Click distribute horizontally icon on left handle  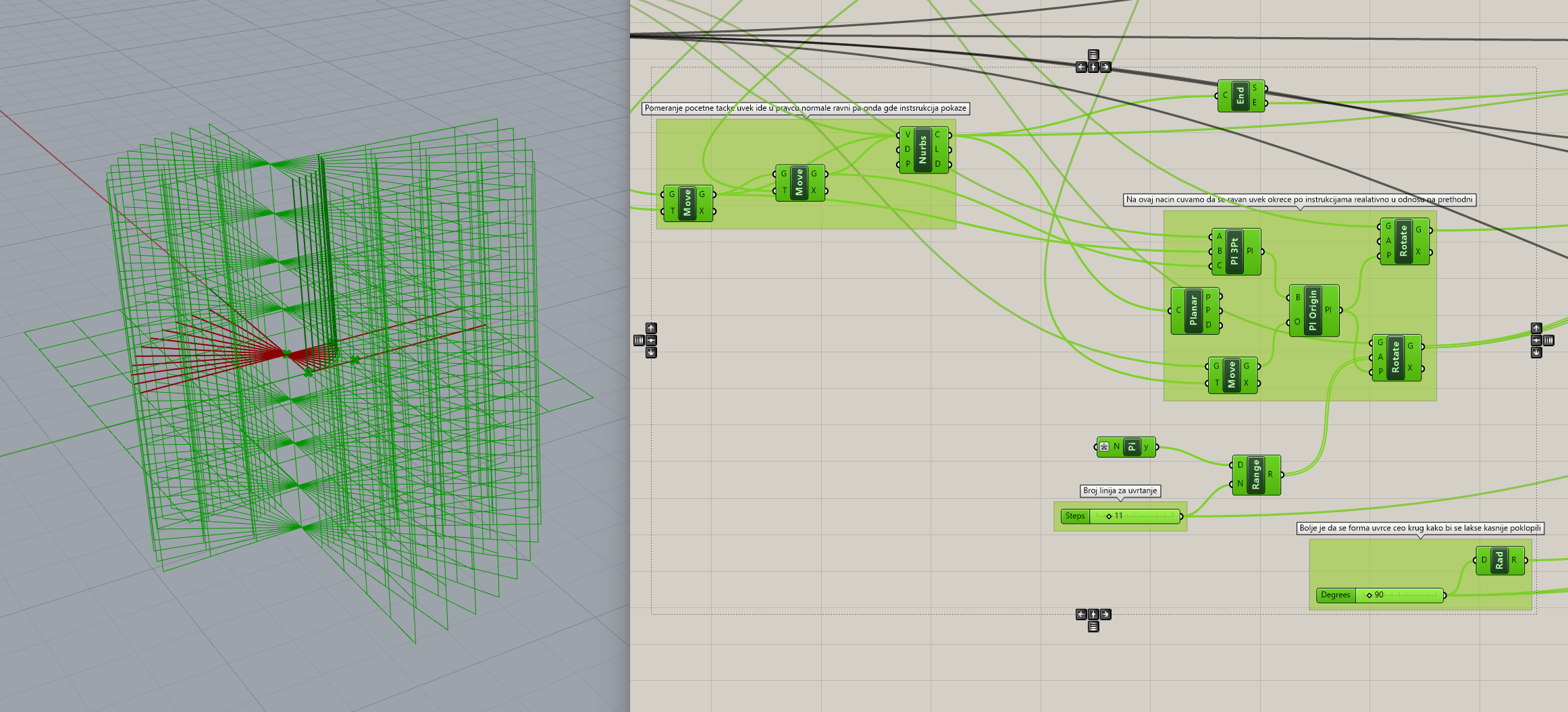[x=639, y=340]
